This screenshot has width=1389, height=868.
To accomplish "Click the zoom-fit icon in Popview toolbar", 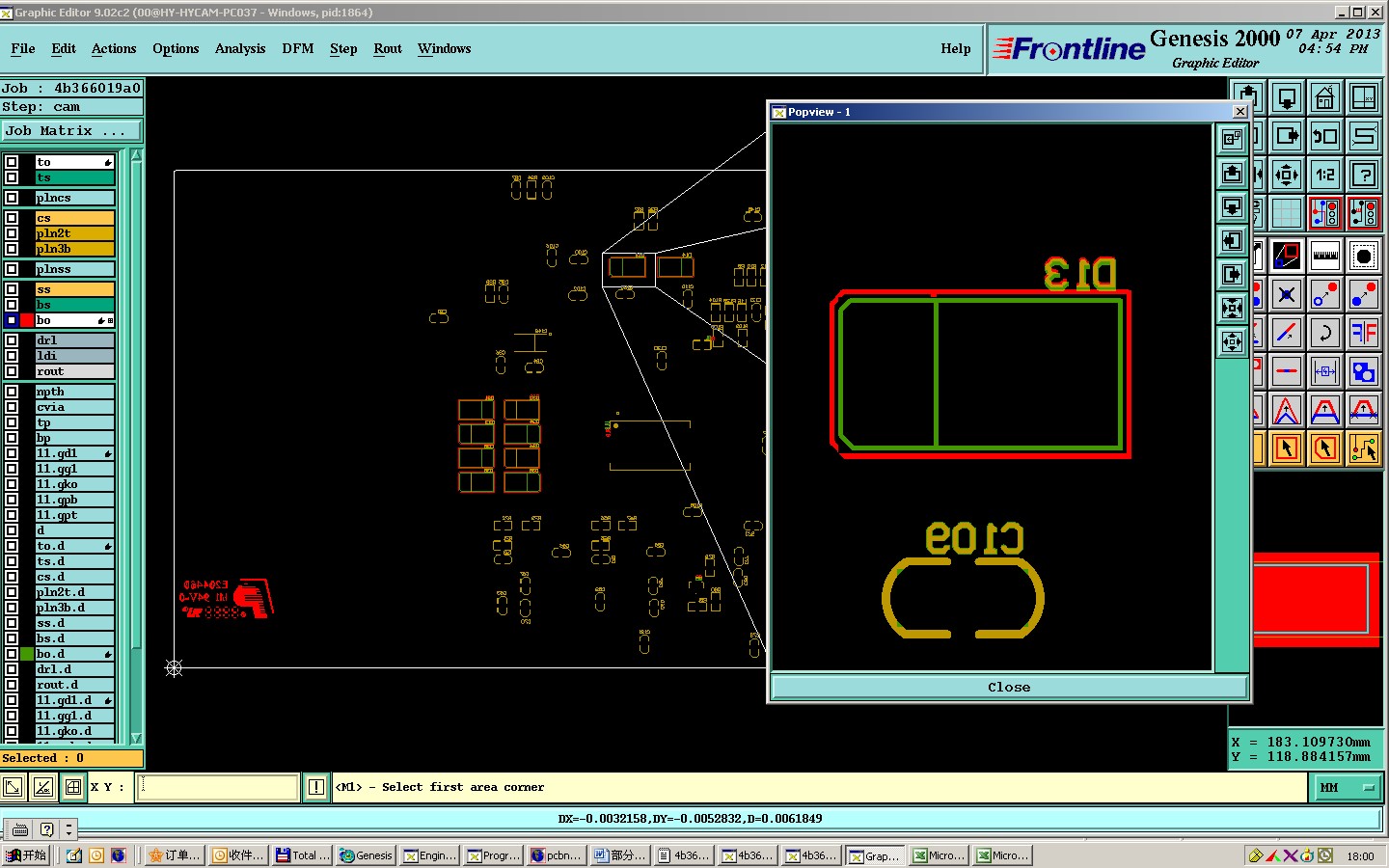I will (x=1233, y=308).
